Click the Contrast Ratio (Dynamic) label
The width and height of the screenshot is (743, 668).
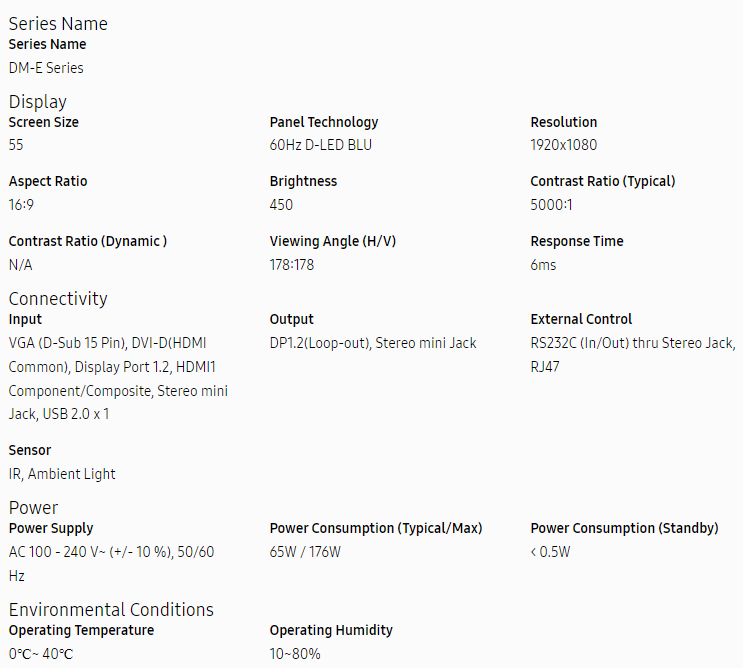pos(88,241)
